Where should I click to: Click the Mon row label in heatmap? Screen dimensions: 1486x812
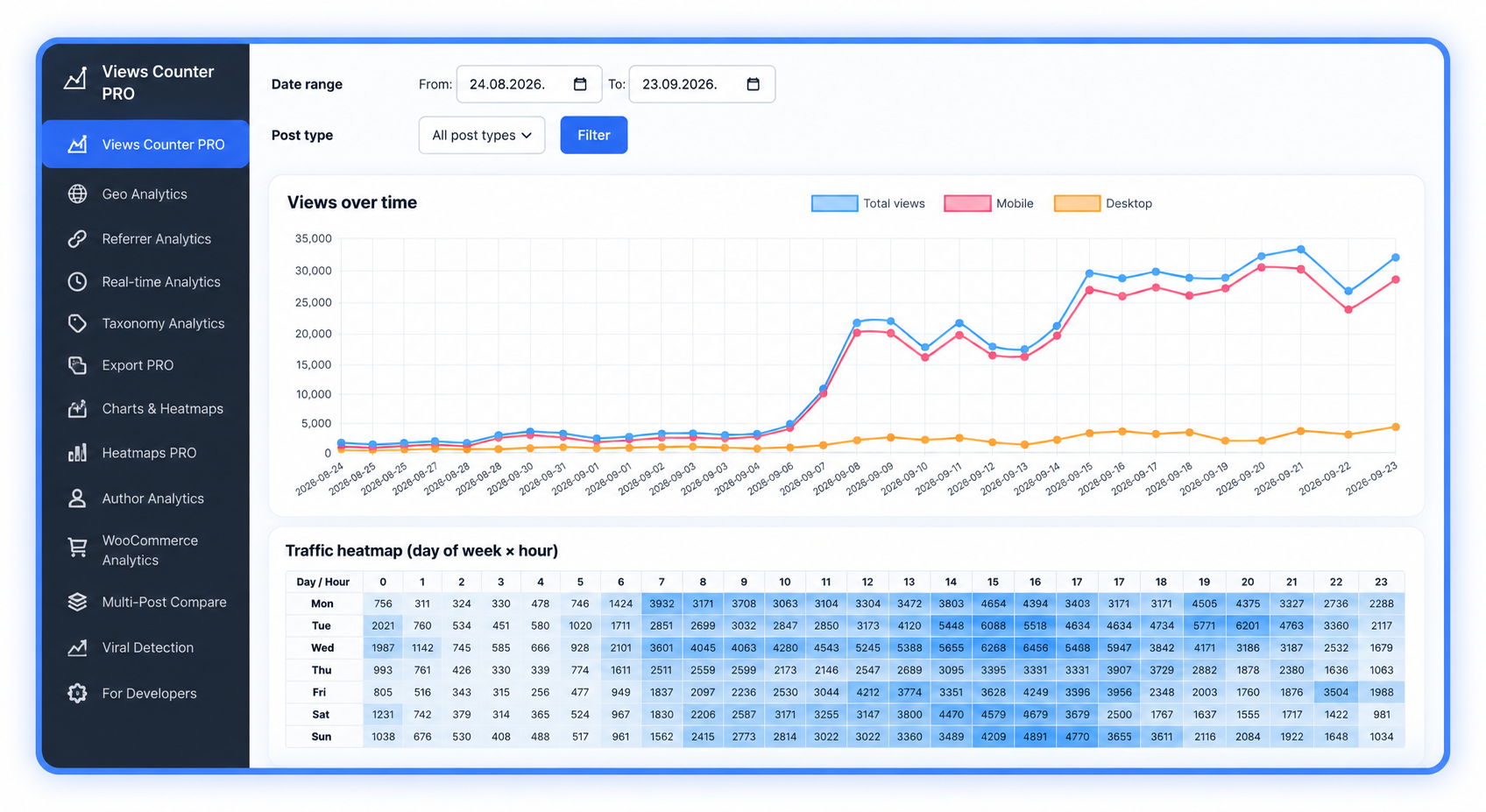pos(322,604)
